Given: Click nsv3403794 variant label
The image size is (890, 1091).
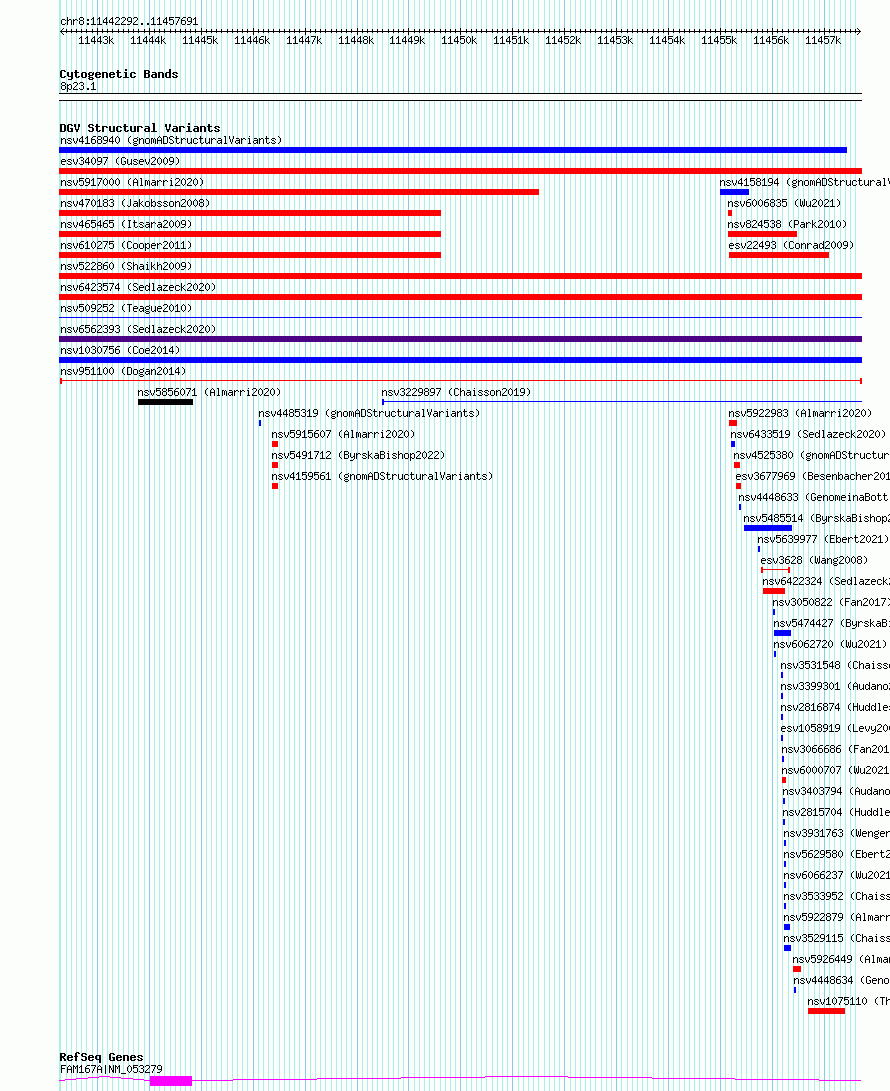Looking at the screenshot, I should (x=836, y=791).
